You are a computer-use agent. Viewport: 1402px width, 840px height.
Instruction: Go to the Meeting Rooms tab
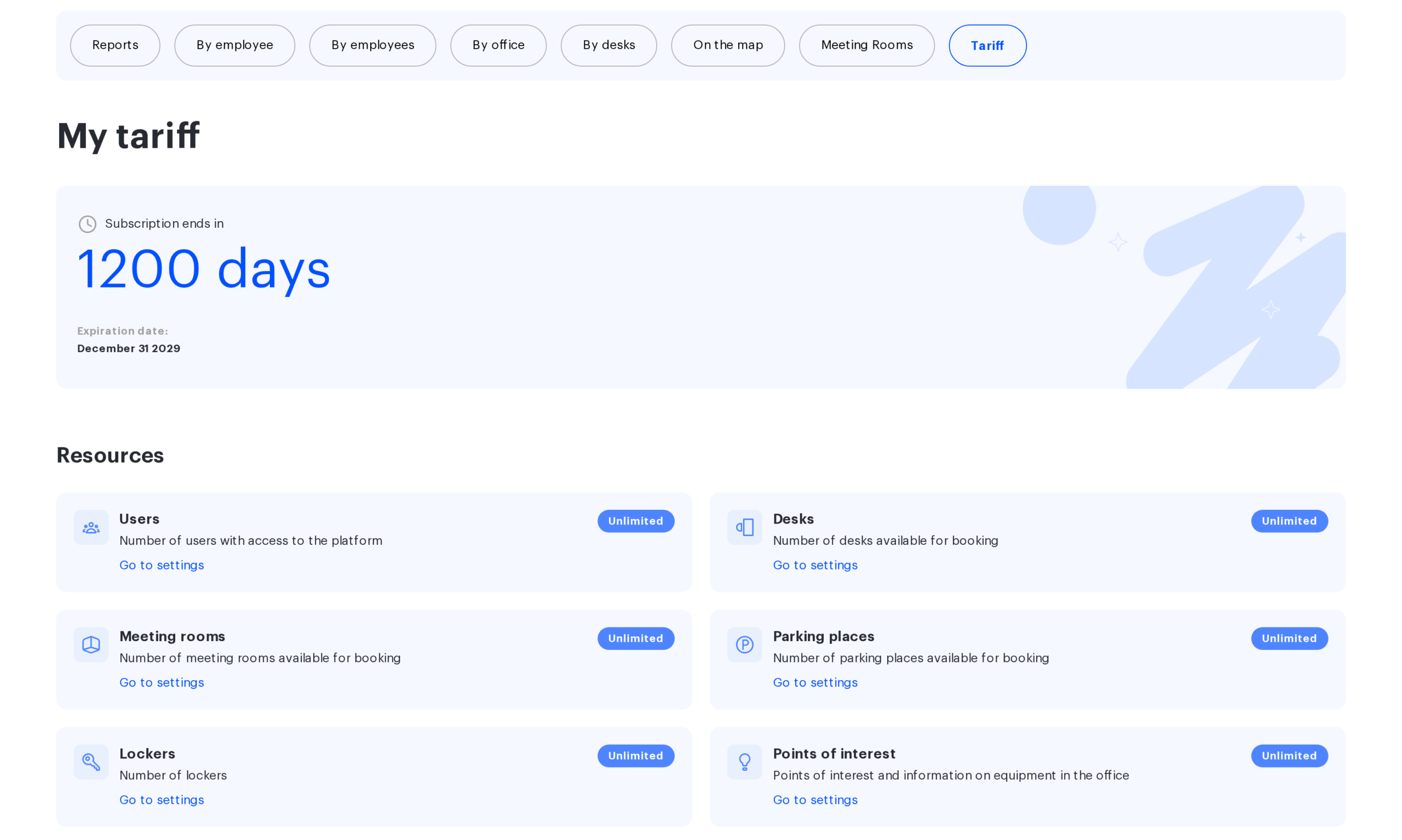point(866,45)
